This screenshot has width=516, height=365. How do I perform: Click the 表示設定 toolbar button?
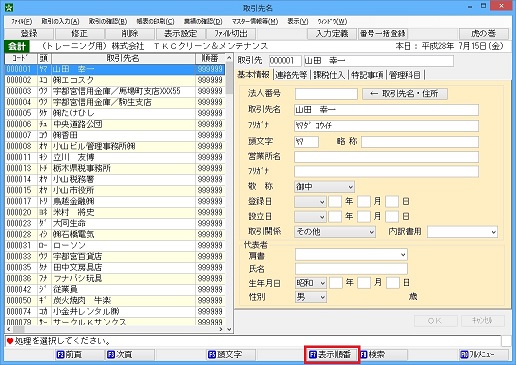(x=181, y=34)
